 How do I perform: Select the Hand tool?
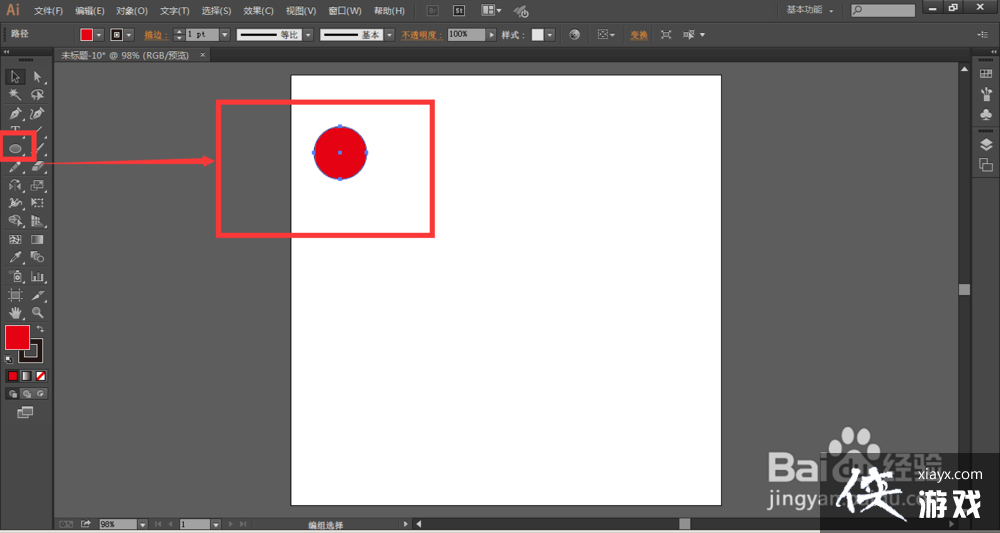click(x=15, y=313)
